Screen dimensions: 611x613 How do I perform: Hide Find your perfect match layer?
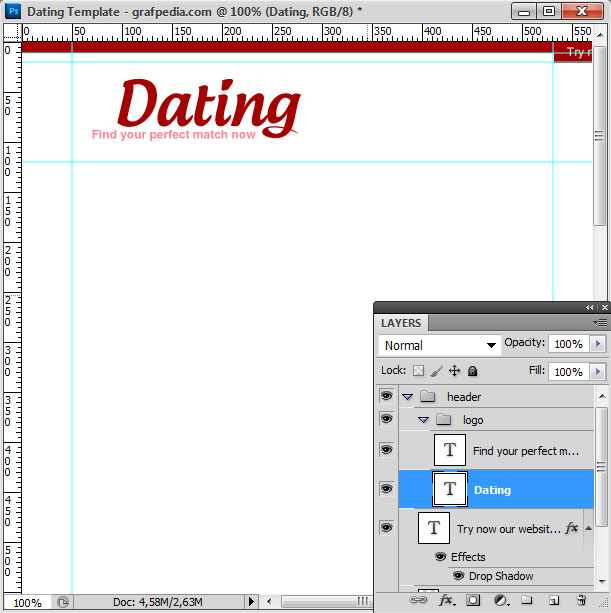point(386,450)
